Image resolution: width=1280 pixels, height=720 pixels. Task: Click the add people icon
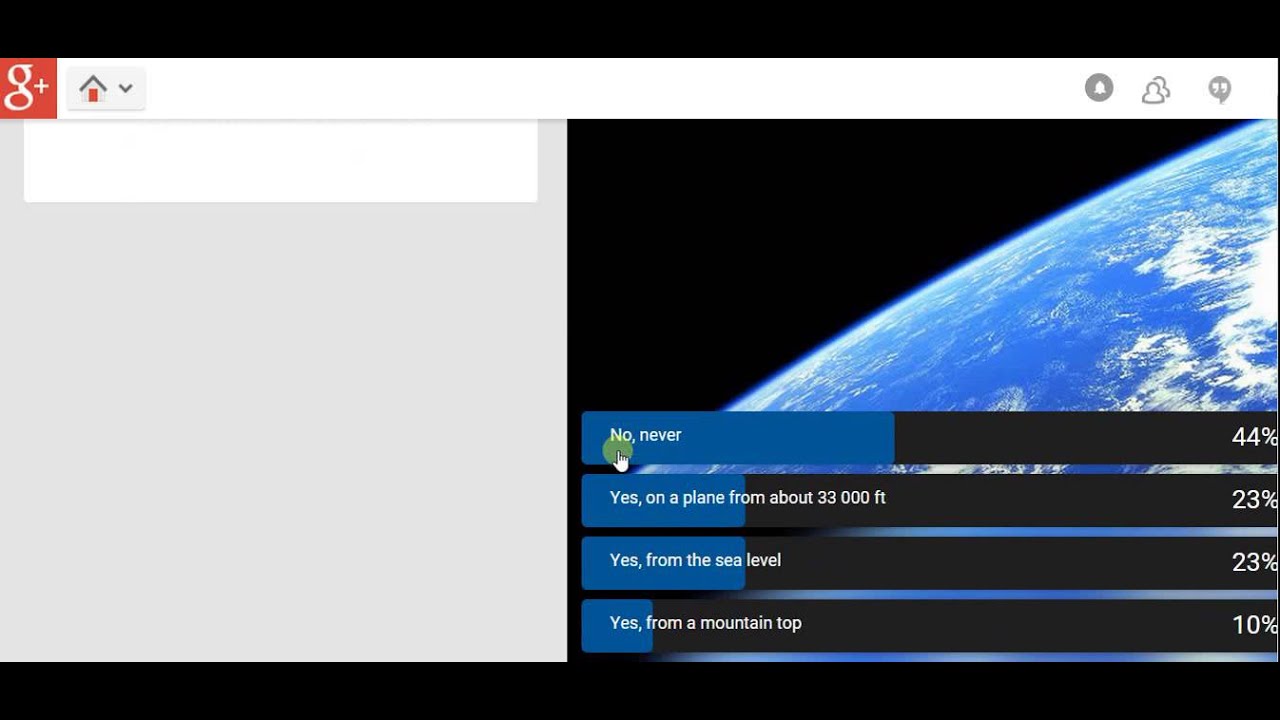(1156, 90)
